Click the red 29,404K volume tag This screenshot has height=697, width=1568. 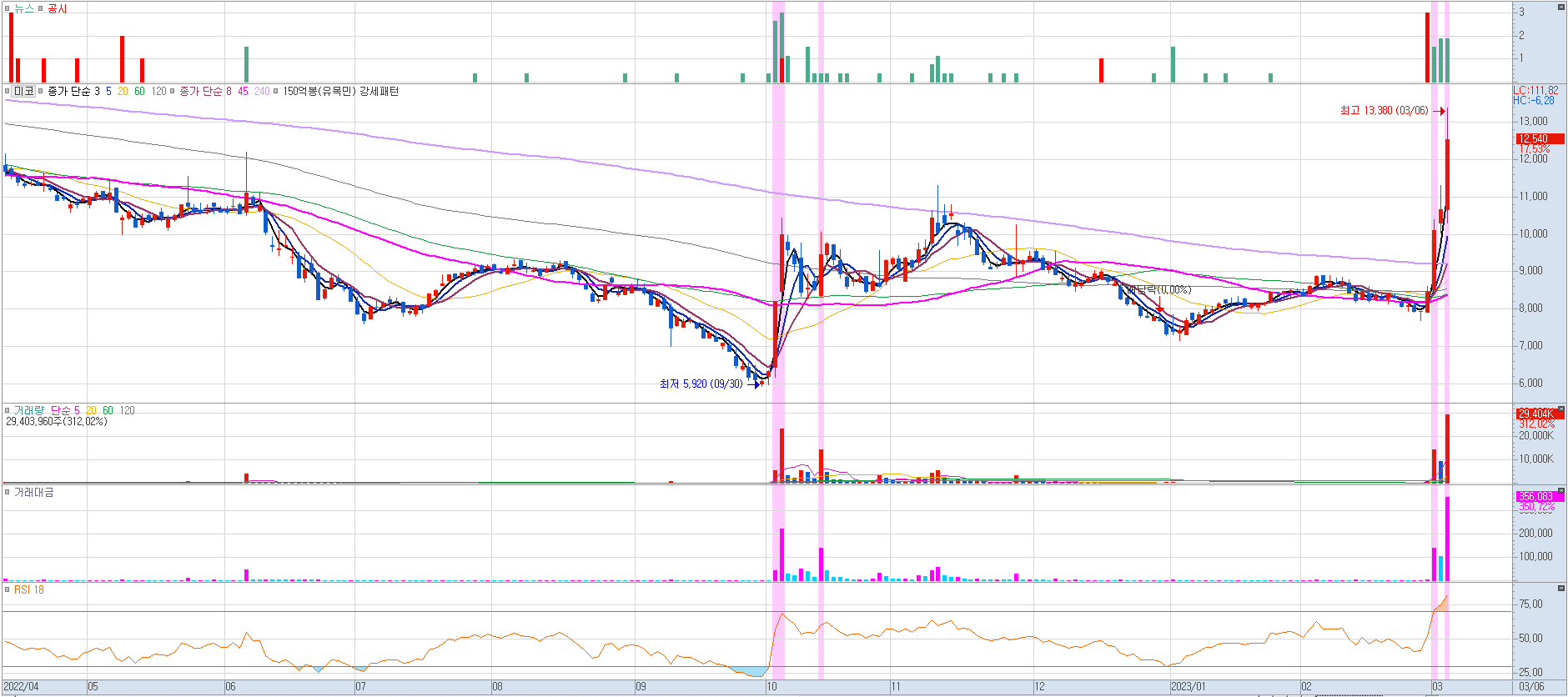click(x=1539, y=414)
